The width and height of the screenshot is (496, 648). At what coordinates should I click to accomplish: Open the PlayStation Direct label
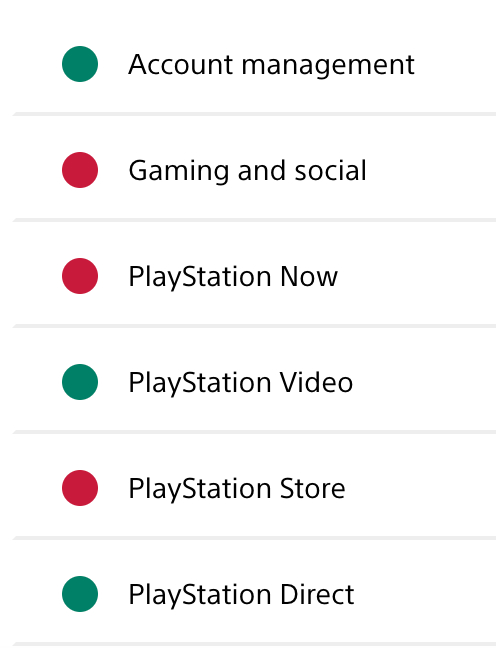click(241, 595)
